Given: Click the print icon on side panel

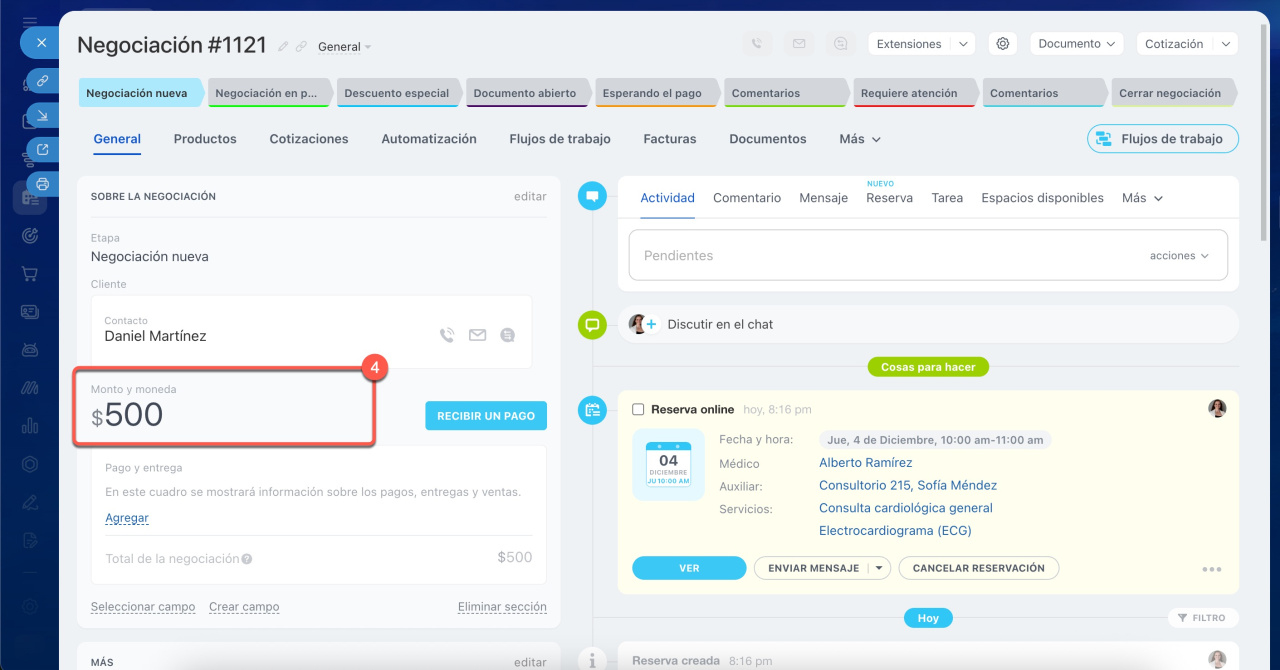Looking at the screenshot, I should point(42,184).
